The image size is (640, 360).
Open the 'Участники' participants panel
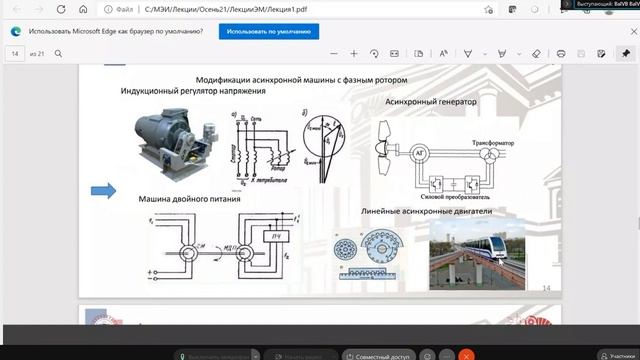click(x=619, y=356)
